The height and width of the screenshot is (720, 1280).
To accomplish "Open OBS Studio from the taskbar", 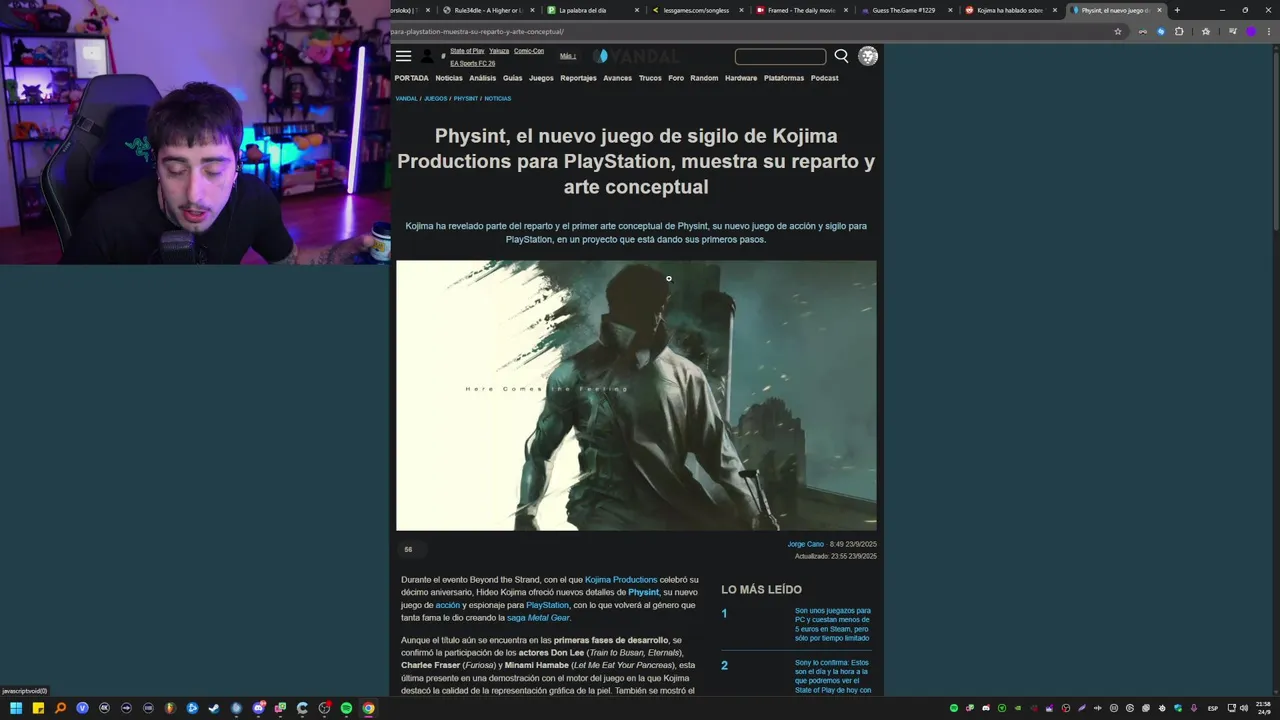I will 324,708.
